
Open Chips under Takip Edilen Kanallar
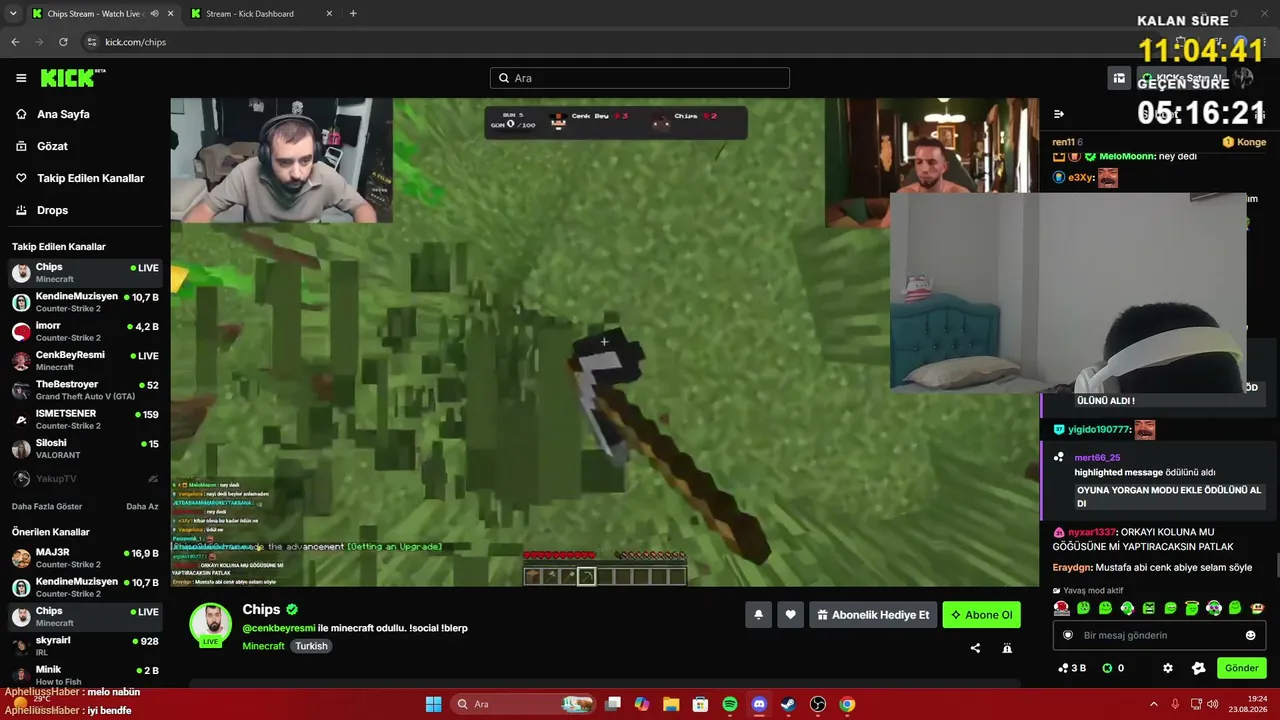point(85,273)
